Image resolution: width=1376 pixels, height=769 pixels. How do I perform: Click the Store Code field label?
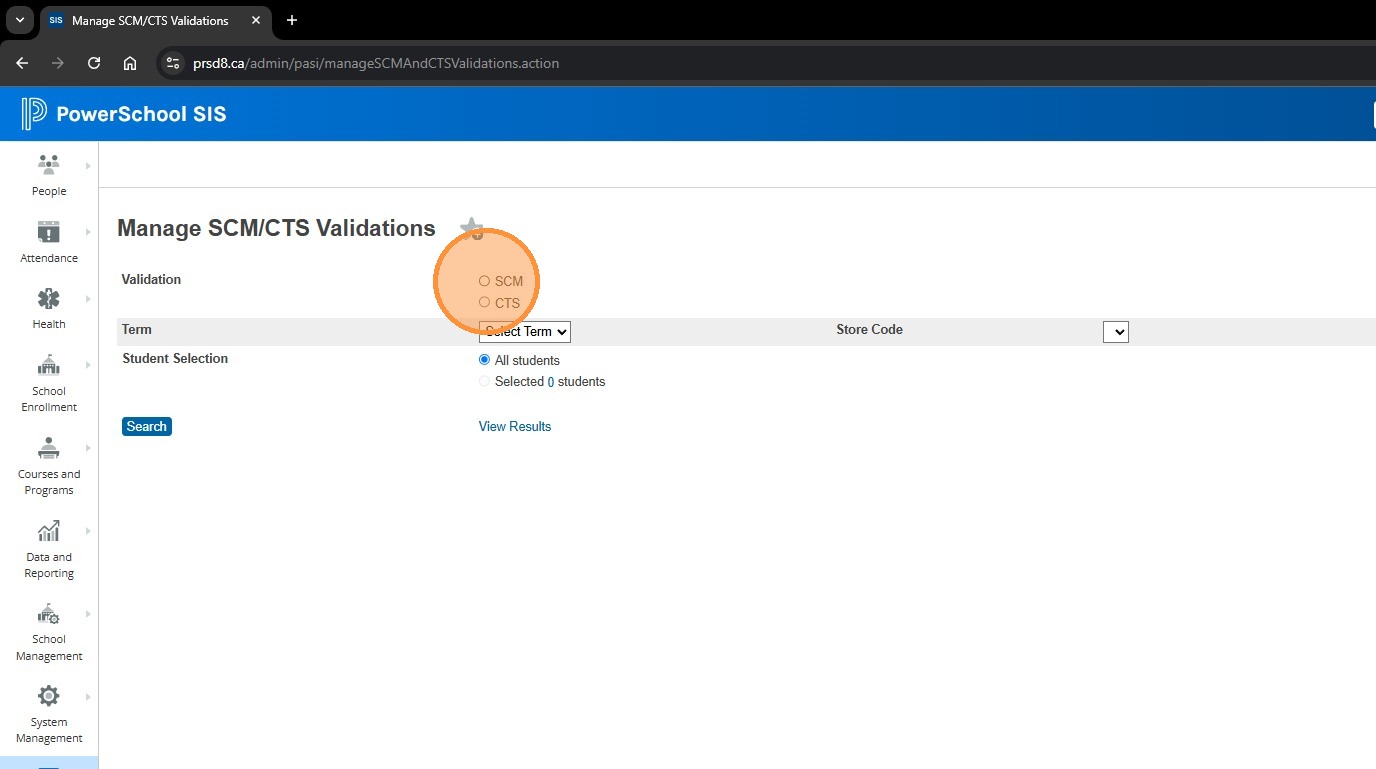pos(870,330)
